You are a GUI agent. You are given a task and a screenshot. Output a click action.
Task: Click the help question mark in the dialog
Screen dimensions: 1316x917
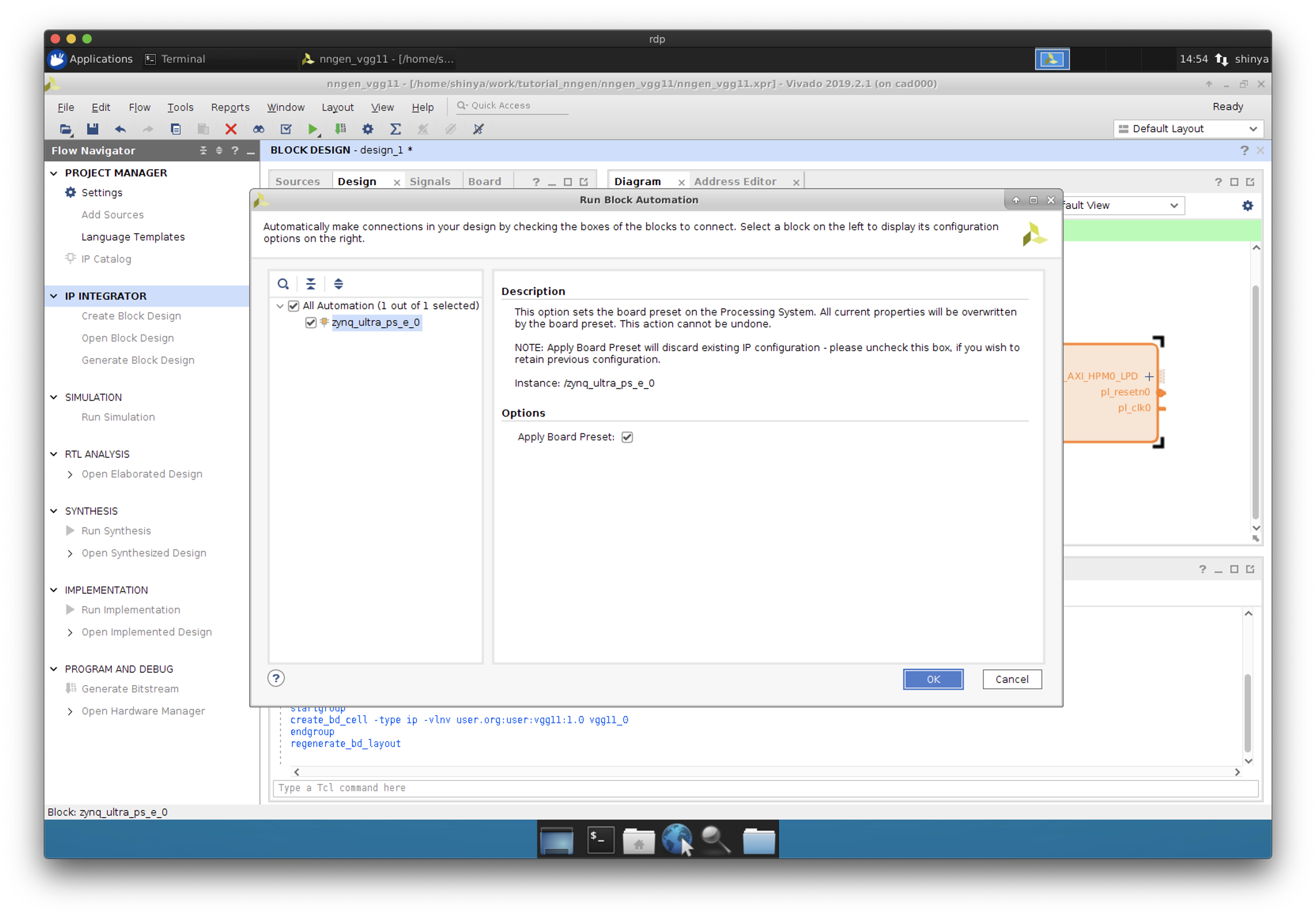(x=276, y=679)
